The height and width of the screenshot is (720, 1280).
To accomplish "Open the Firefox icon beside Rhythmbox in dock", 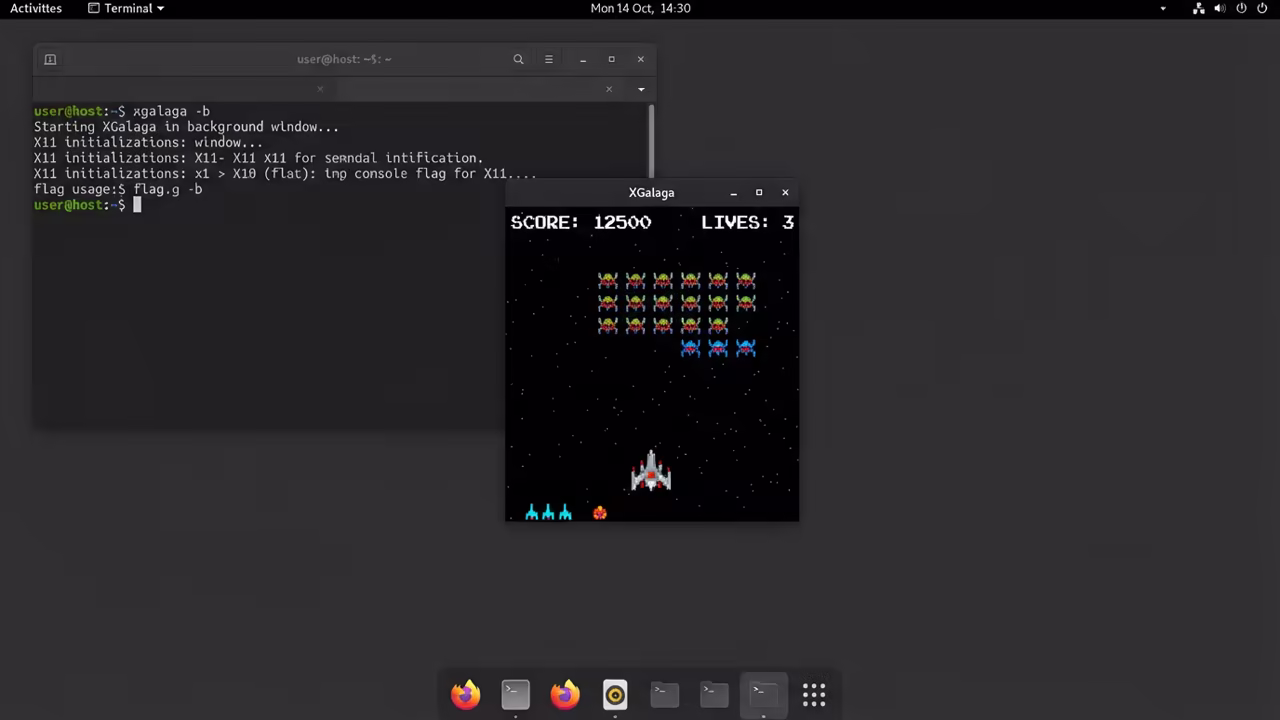I will [x=565, y=694].
